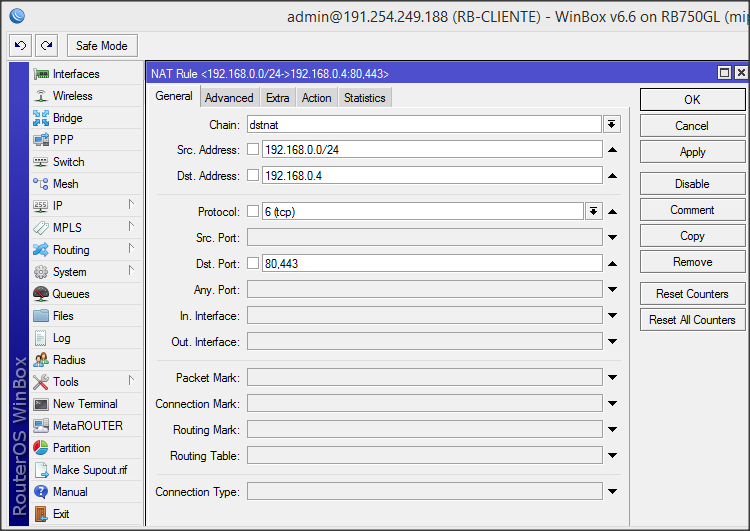Toggle the Protocol invert checkbox
Image resolution: width=750 pixels, height=531 pixels.
253,211
